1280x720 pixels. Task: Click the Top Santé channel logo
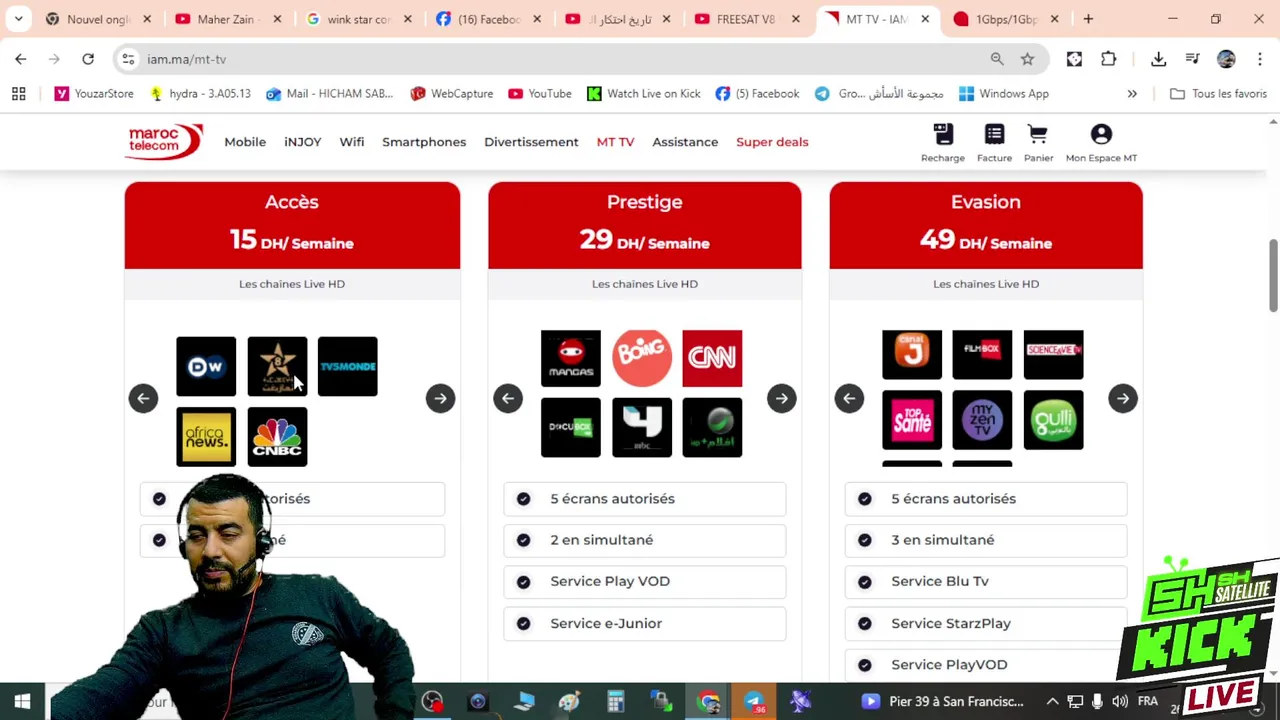point(912,420)
